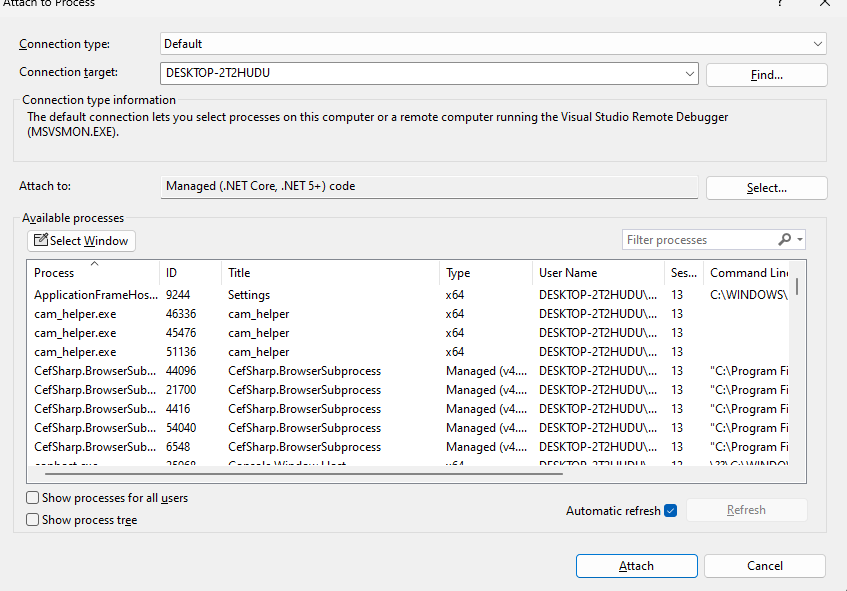847x591 pixels.
Task: Type in the Filter processes field
Action: pos(698,240)
